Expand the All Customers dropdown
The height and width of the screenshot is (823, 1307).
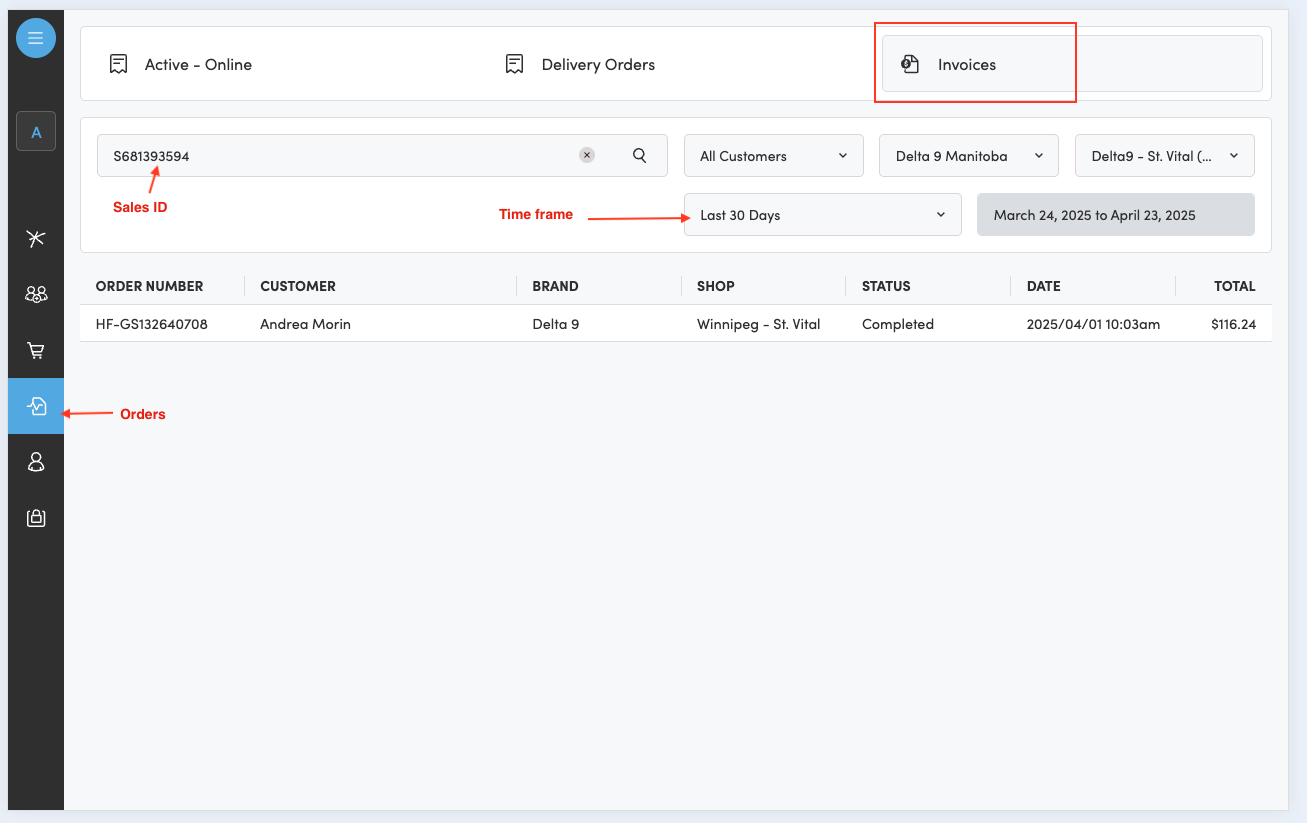pyautogui.click(x=773, y=156)
